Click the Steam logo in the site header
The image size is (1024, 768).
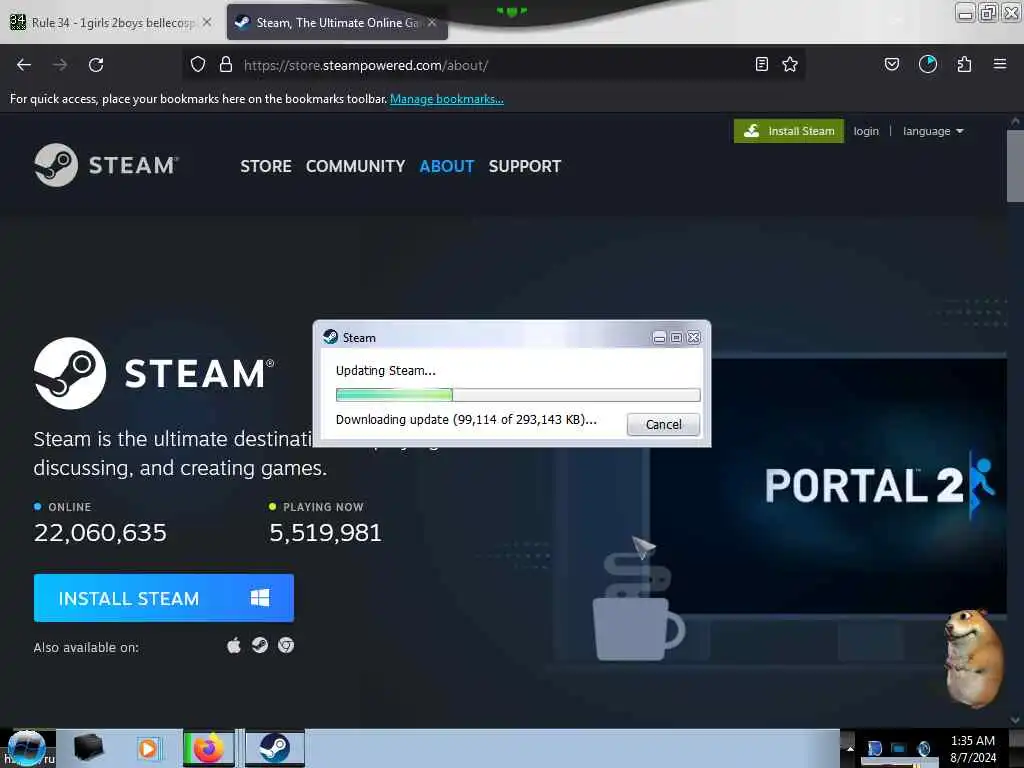(106, 165)
